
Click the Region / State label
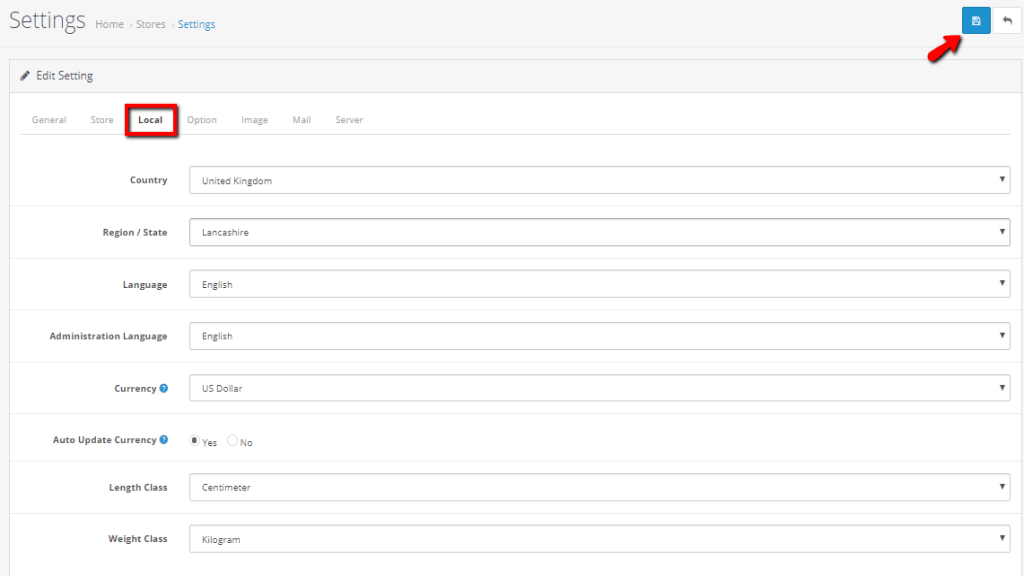135,232
